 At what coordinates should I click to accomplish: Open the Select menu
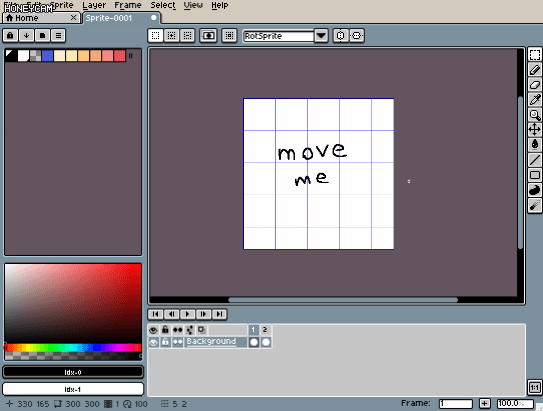(163, 5)
